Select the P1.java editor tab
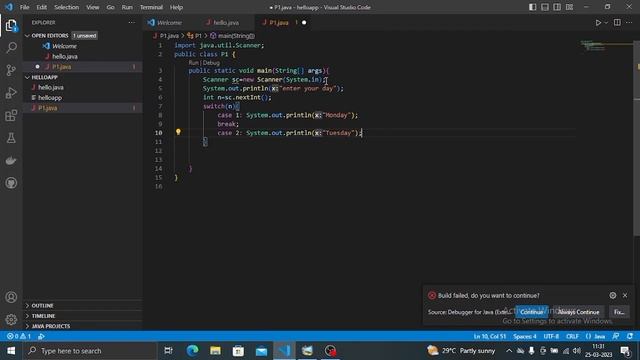This screenshot has height=360, width=640. [x=279, y=22]
